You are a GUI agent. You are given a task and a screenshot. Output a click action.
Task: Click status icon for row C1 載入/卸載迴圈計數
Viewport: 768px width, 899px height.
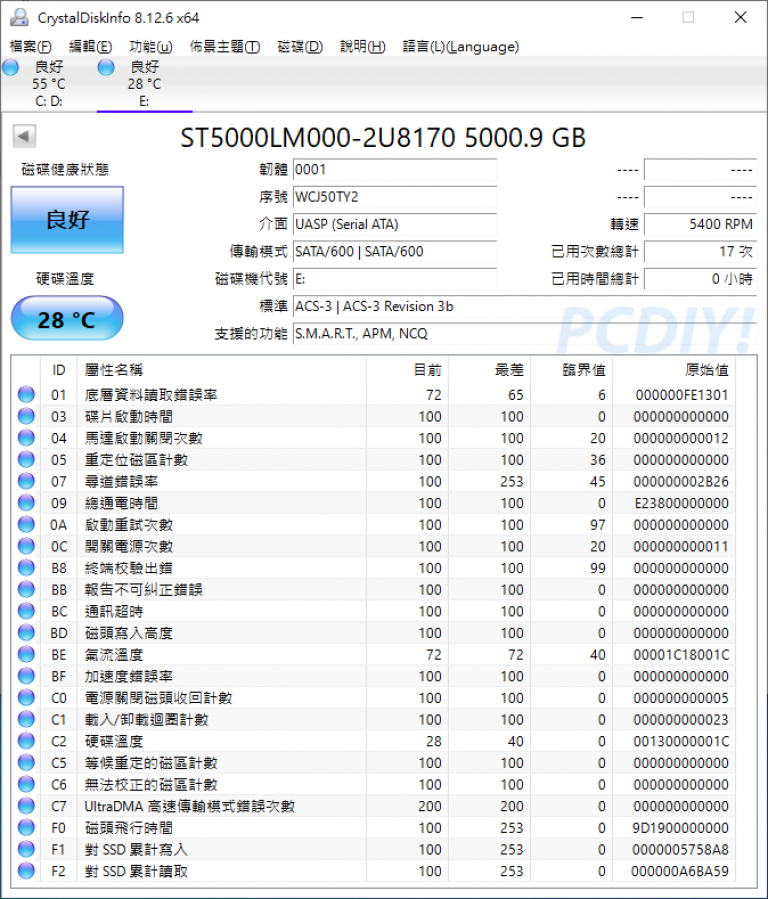tap(26, 719)
